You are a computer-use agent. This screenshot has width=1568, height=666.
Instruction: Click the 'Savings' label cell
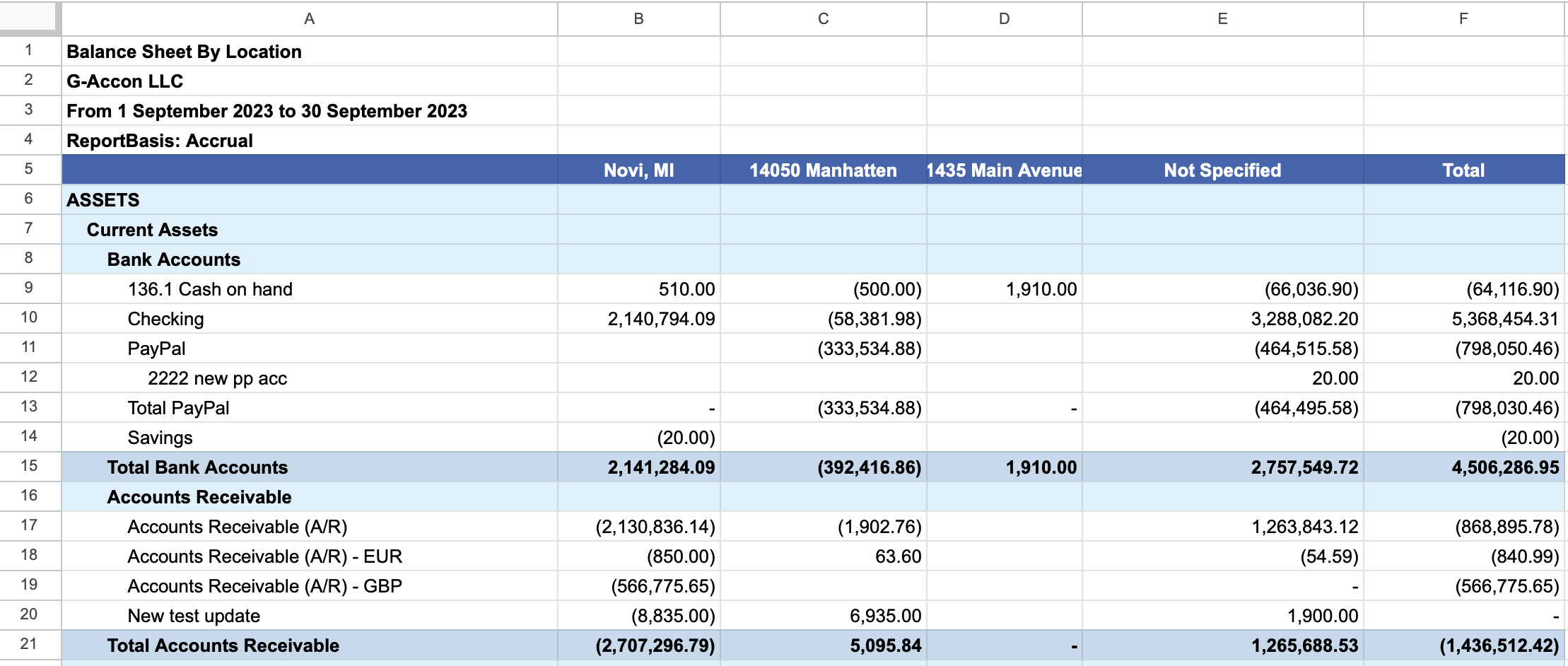[309, 438]
